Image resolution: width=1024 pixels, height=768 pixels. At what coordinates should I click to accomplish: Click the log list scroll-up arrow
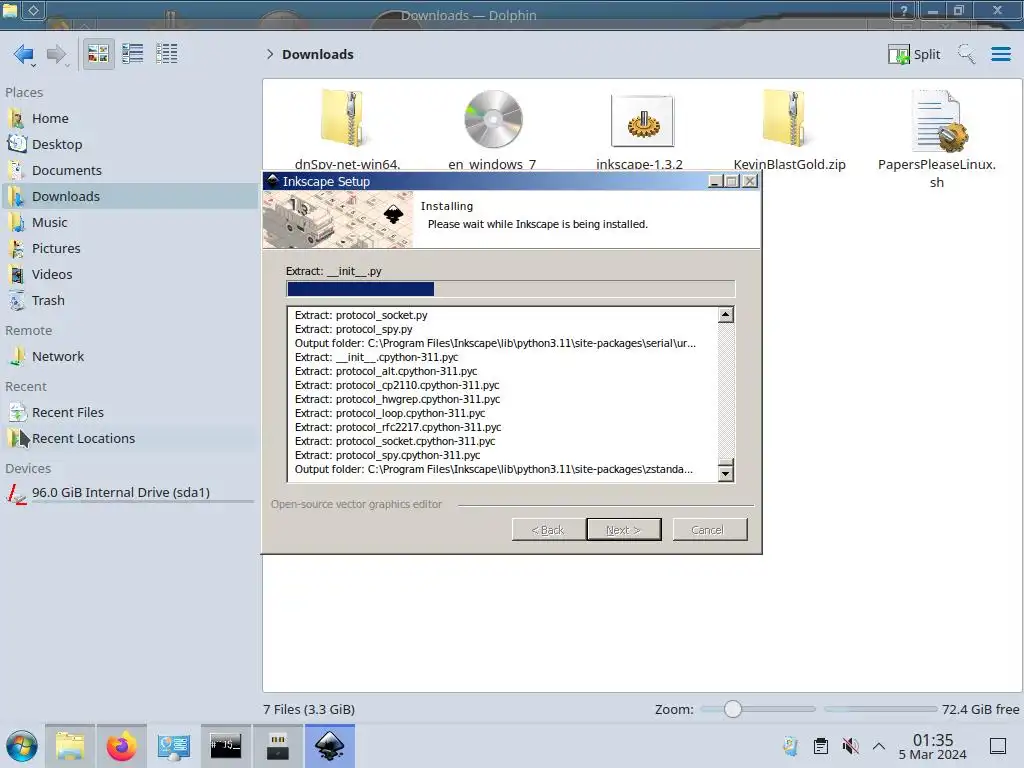click(726, 315)
